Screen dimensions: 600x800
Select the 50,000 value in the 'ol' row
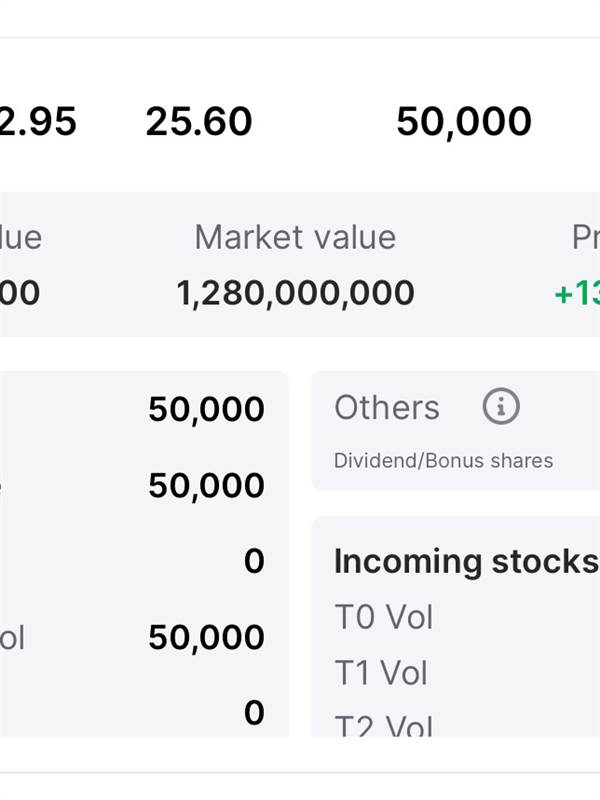coord(206,637)
